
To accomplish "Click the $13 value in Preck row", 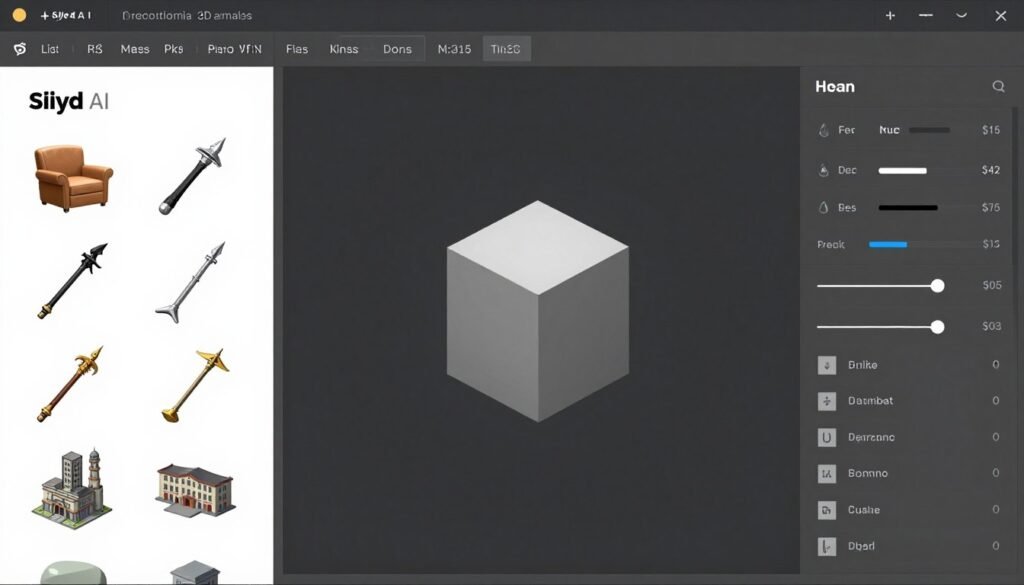I will [x=991, y=244].
